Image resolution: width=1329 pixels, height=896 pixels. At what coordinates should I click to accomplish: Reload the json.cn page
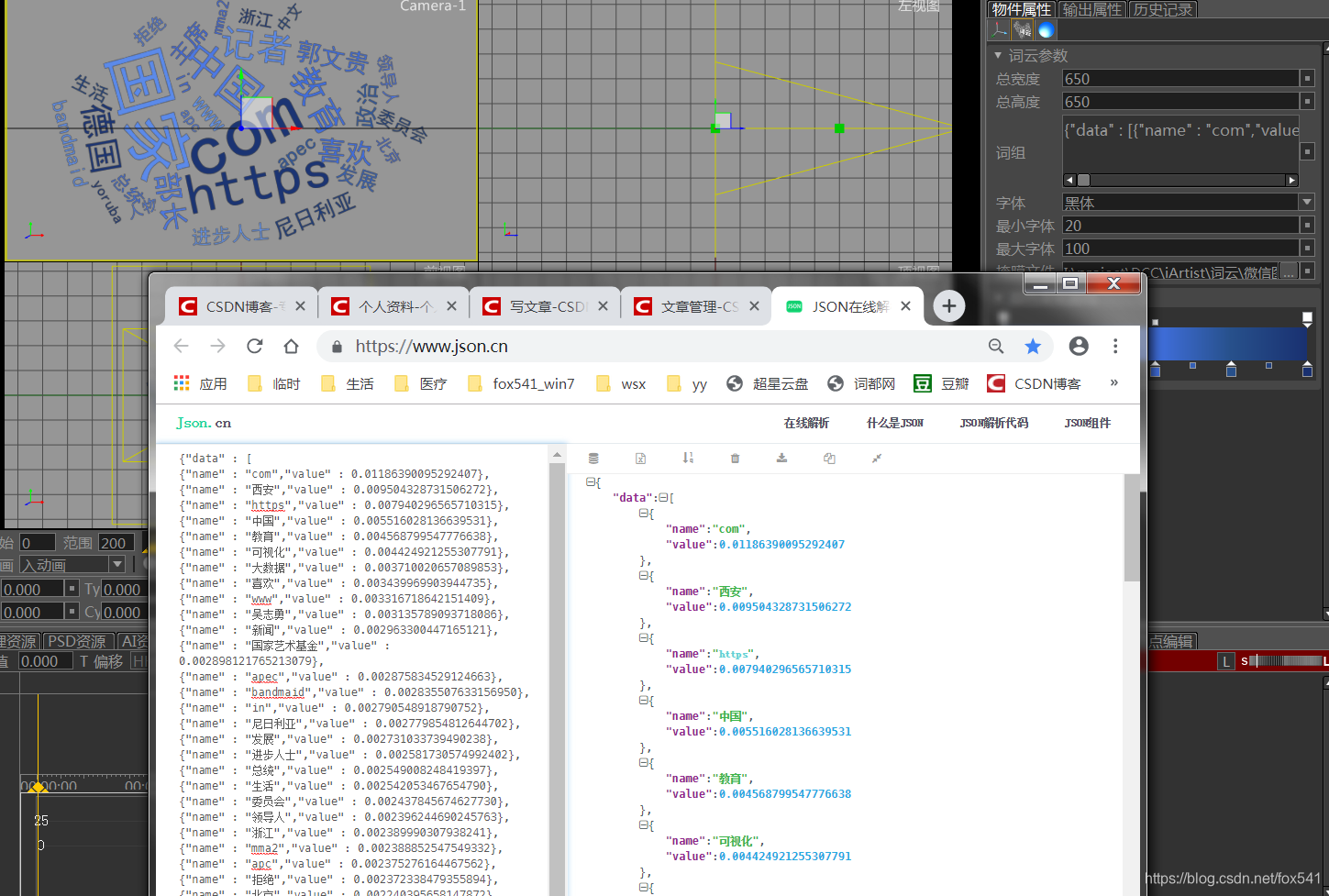254,346
